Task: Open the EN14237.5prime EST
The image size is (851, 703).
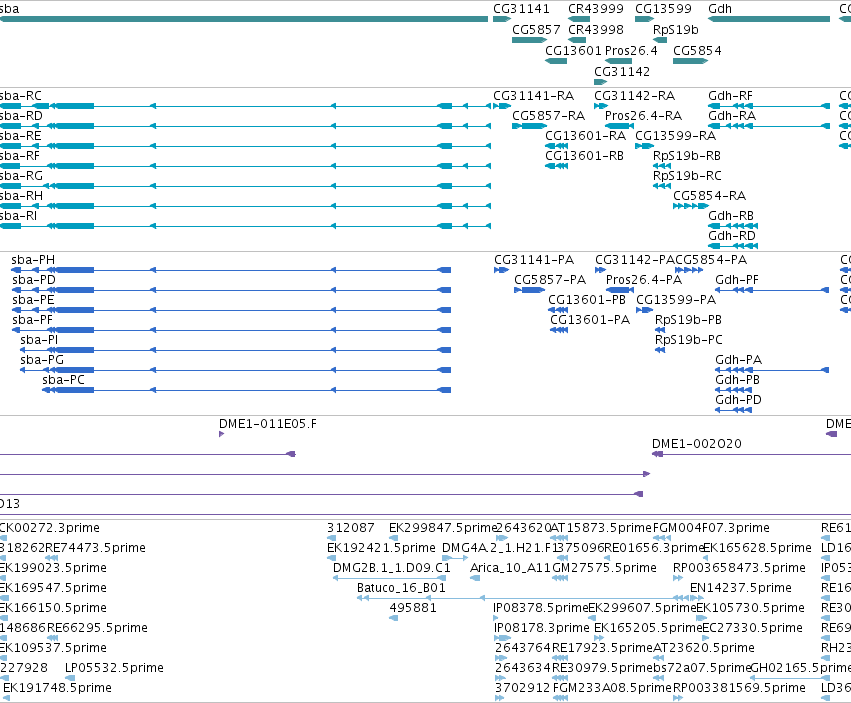Action: click(x=695, y=598)
